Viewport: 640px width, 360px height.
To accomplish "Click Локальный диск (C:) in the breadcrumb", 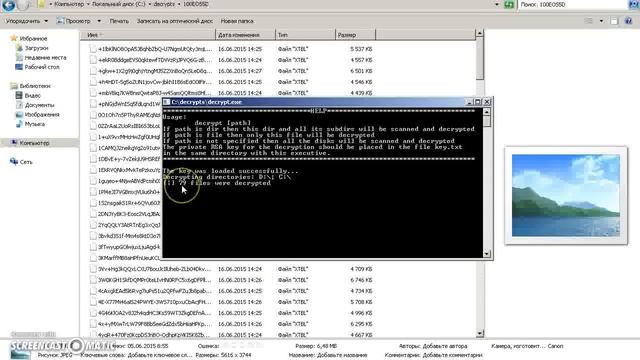I will click(x=119, y=4).
